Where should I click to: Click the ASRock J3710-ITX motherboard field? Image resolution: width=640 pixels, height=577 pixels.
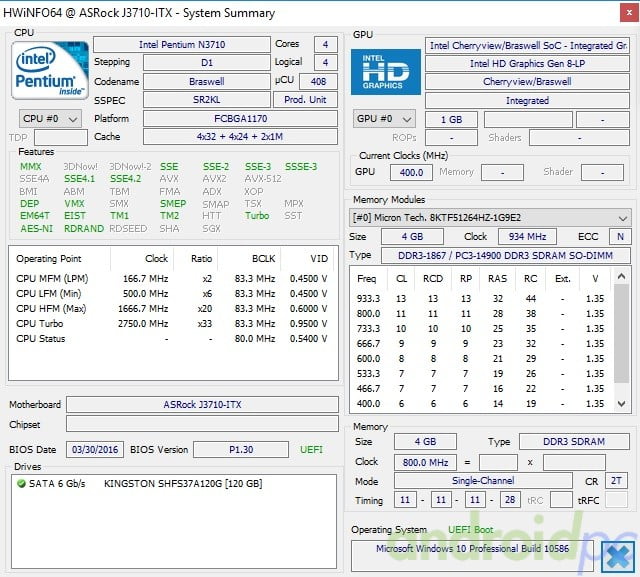tap(202, 404)
